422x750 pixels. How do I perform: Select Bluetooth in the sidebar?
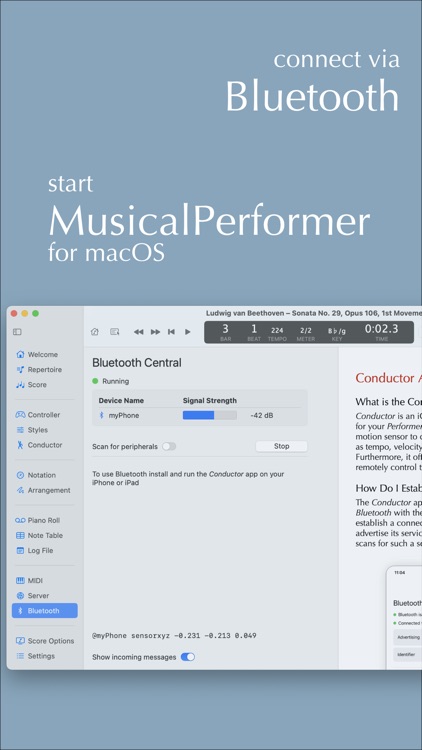[44, 611]
